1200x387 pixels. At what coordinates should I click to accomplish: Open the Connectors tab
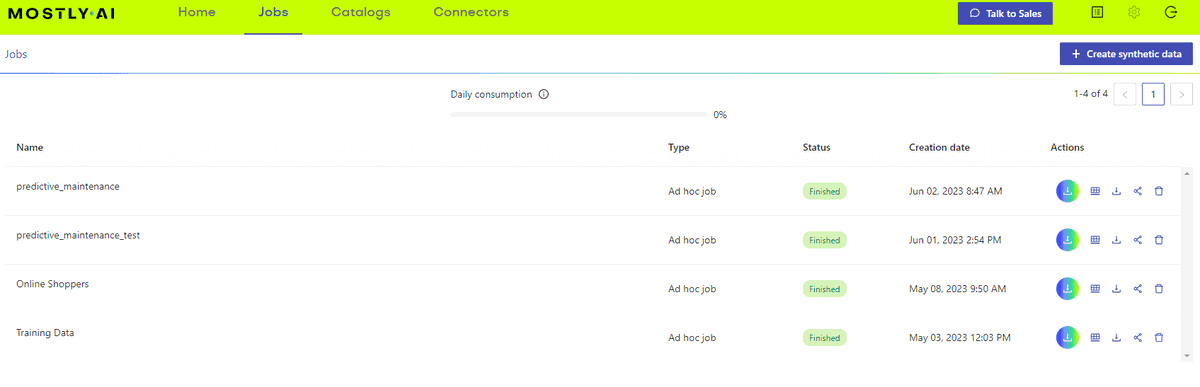(471, 13)
